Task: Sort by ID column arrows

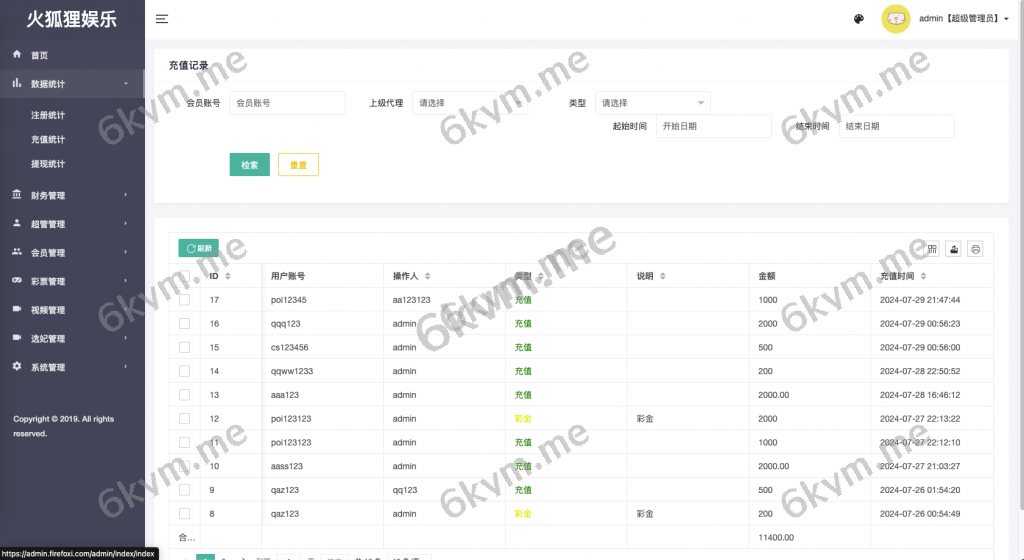Action: click(x=228, y=276)
